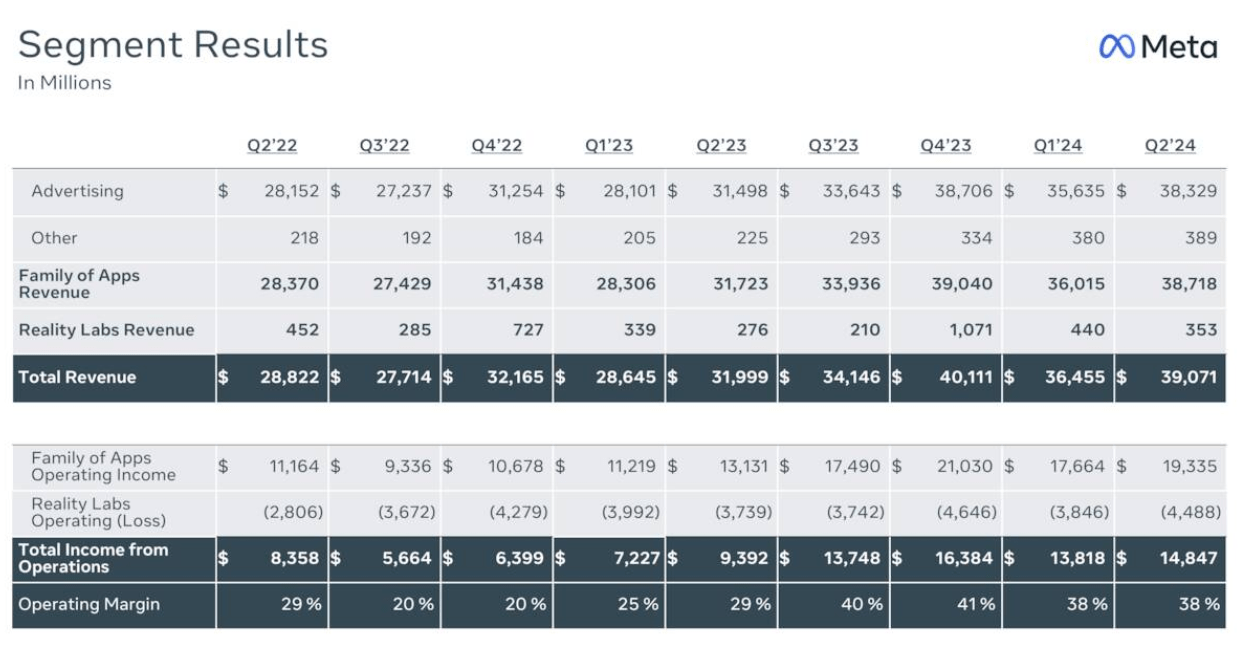
Task: Select the Q3'23 column header
Action: [833, 146]
